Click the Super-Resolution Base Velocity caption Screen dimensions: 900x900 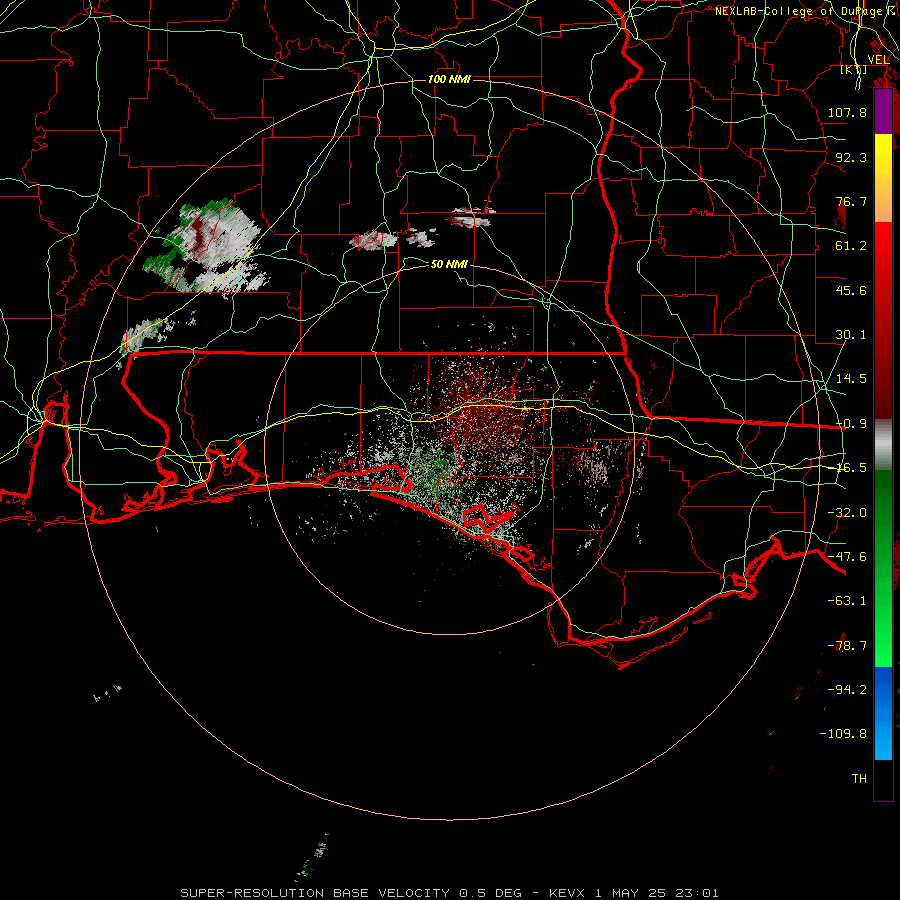point(449,893)
